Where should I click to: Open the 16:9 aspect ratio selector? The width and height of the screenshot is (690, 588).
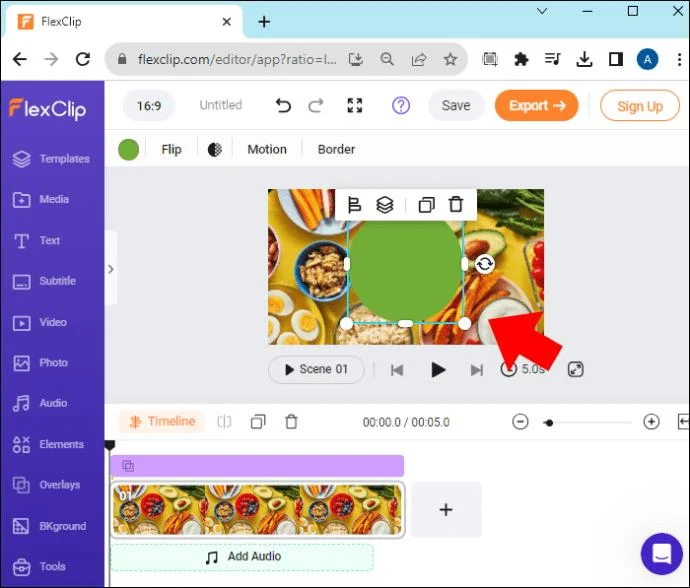click(149, 106)
